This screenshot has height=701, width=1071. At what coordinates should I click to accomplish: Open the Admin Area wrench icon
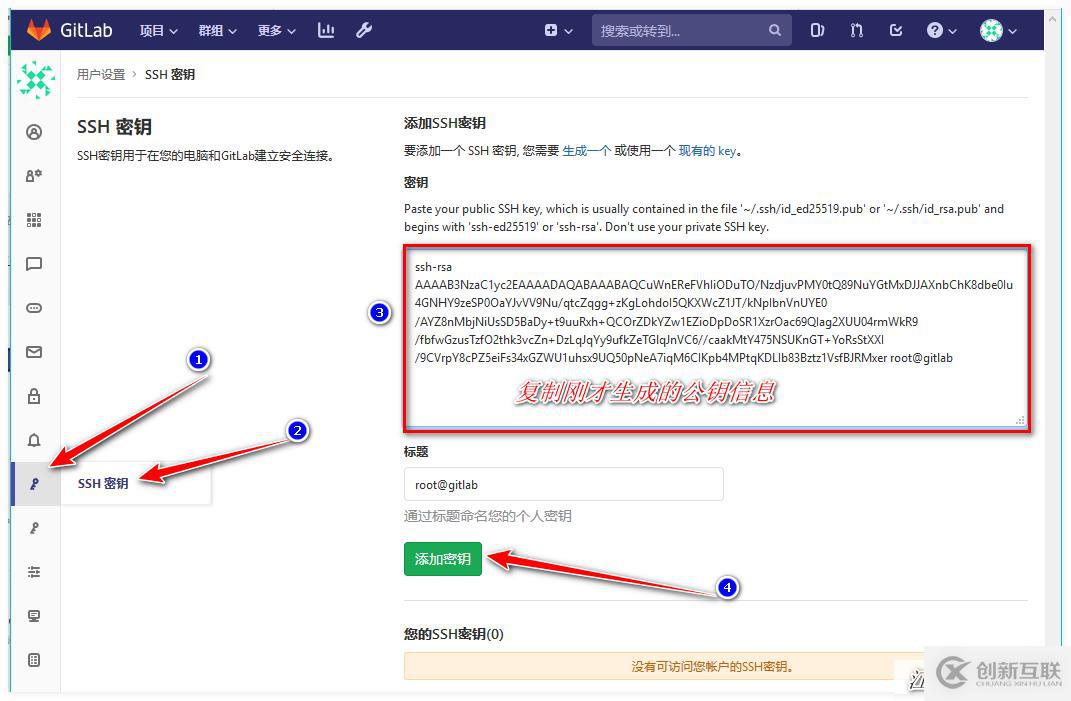363,30
